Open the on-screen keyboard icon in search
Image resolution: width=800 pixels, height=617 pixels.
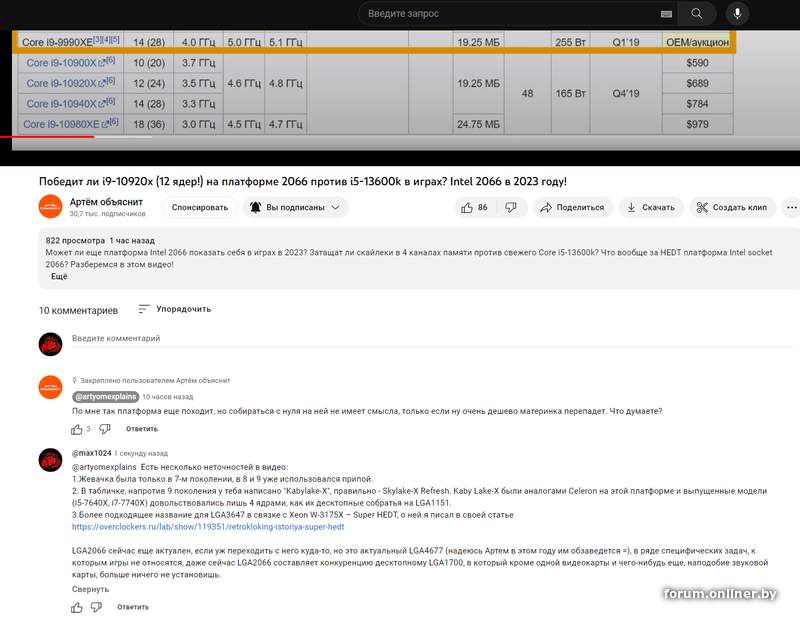666,14
